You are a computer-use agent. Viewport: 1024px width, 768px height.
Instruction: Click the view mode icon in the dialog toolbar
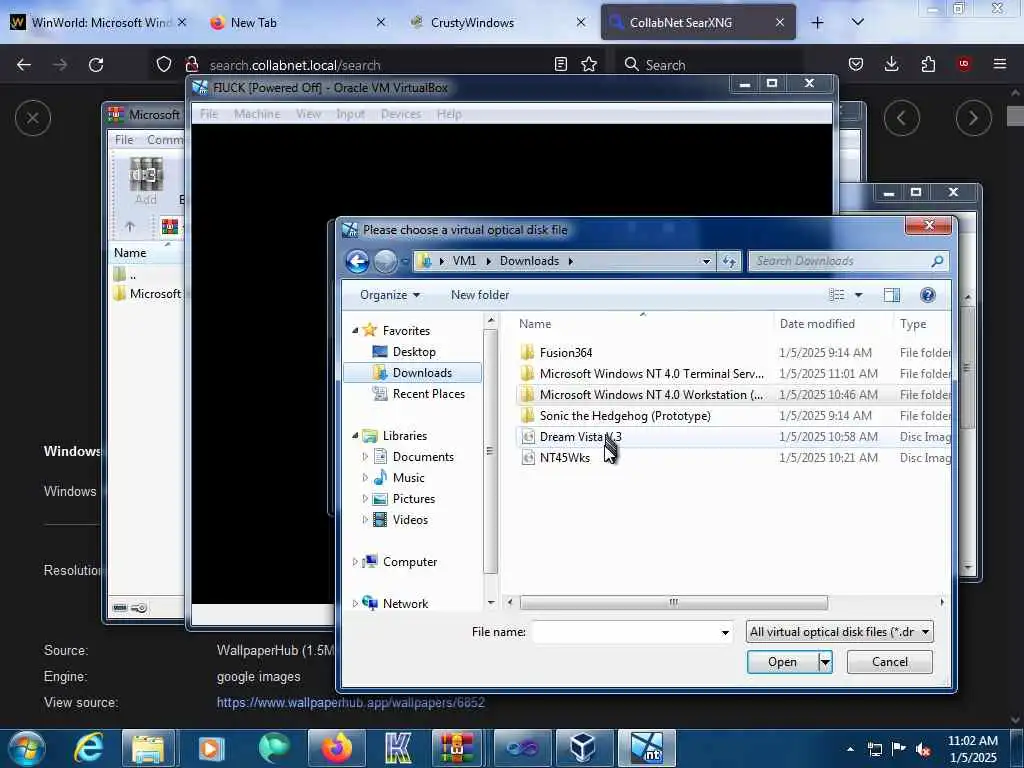[x=837, y=295]
